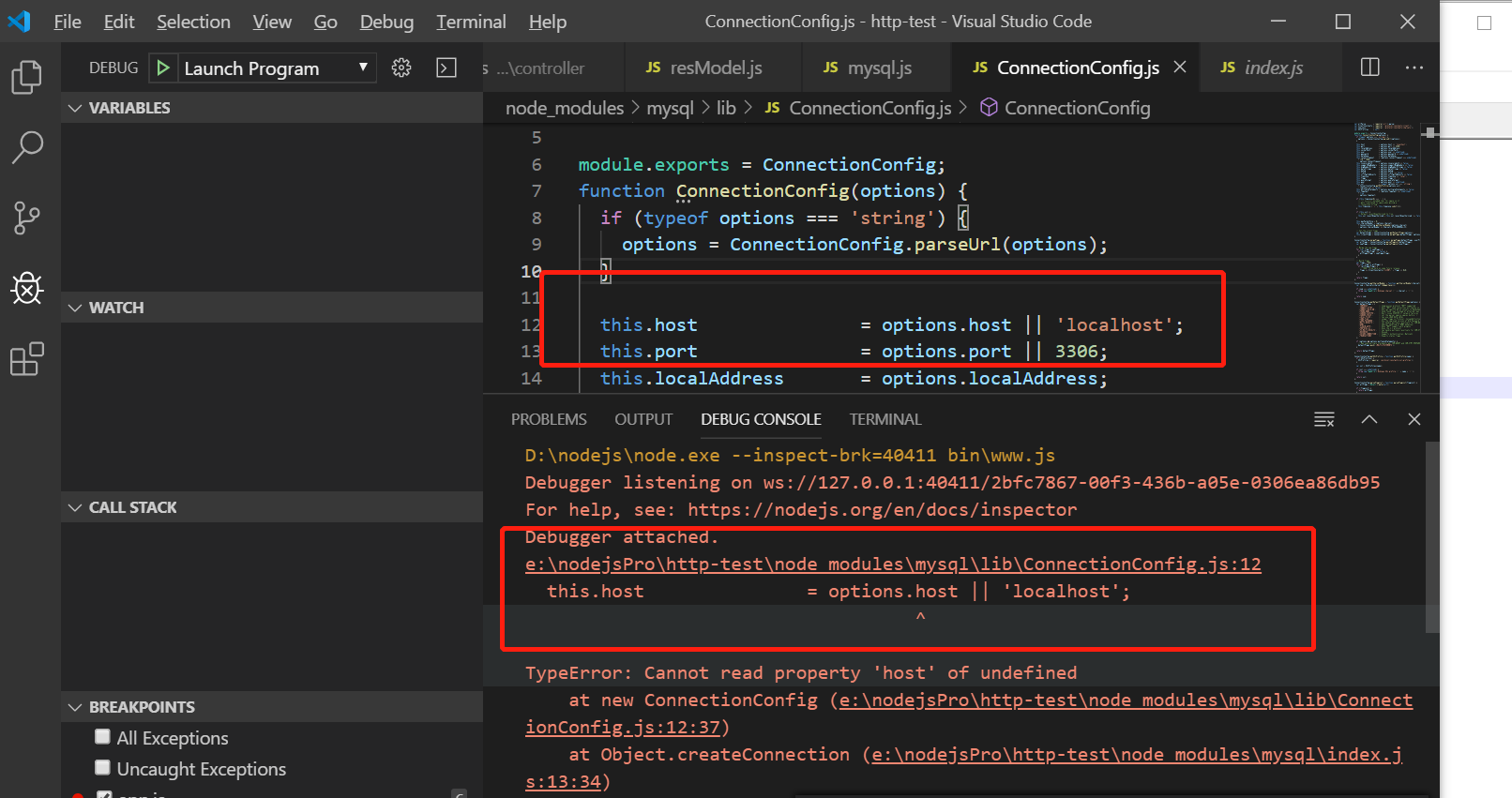Click line number 14 in the gutter

click(x=531, y=378)
